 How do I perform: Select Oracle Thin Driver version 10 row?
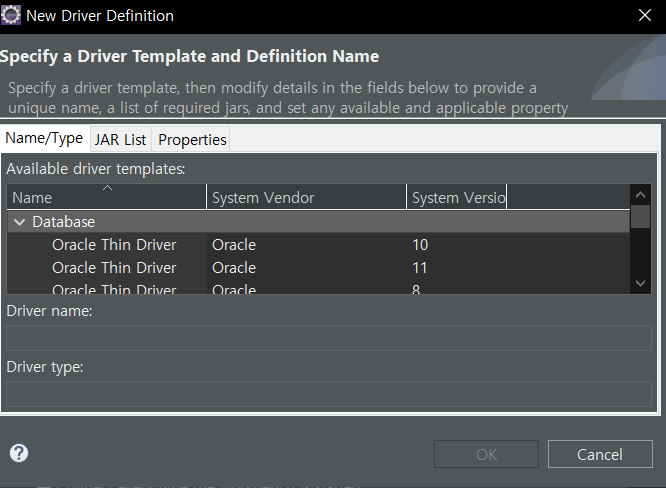coord(318,245)
